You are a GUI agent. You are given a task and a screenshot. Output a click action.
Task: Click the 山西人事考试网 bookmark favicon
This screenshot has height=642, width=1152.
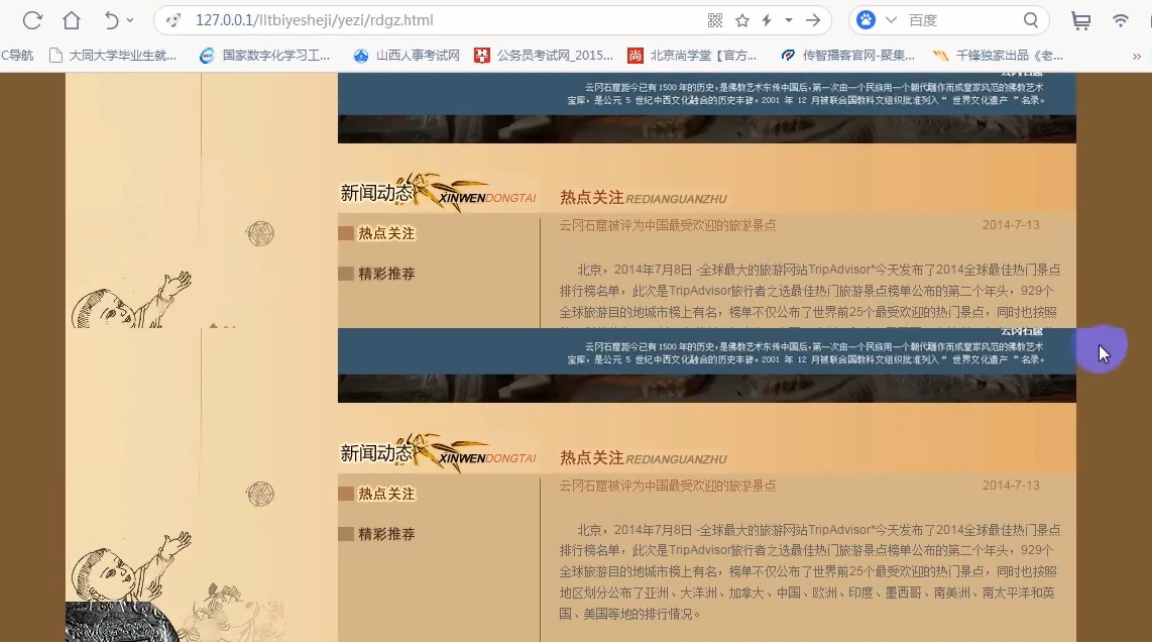tap(361, 56)
